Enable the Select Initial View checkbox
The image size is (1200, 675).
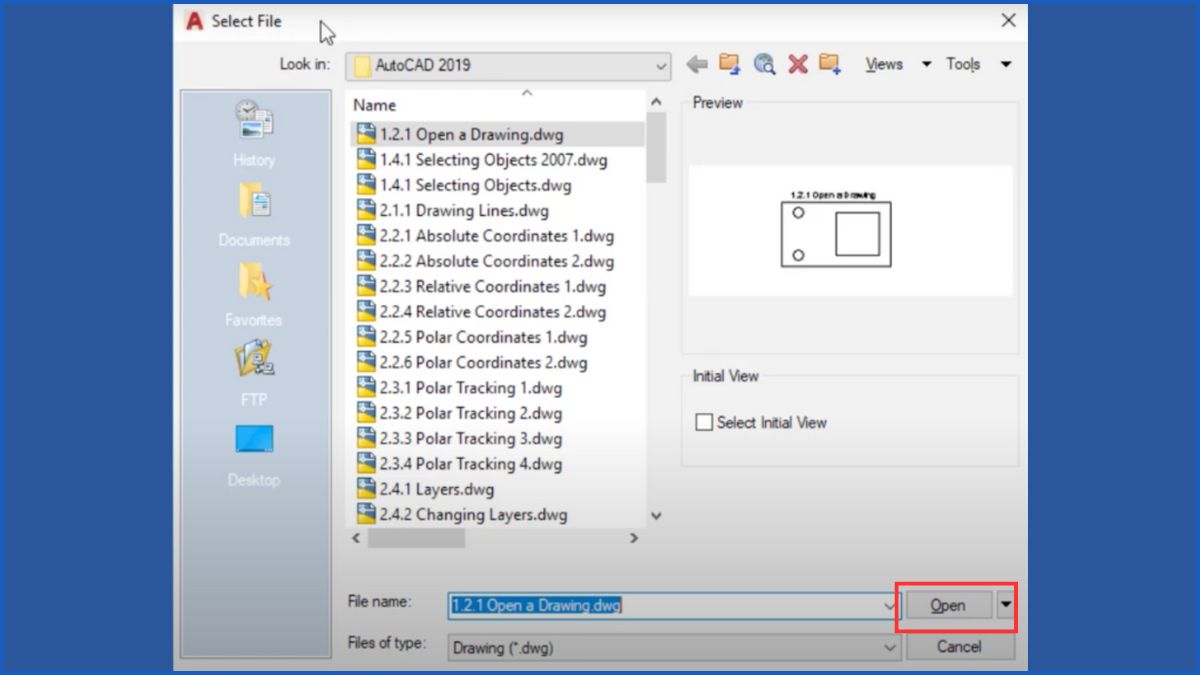704,422
